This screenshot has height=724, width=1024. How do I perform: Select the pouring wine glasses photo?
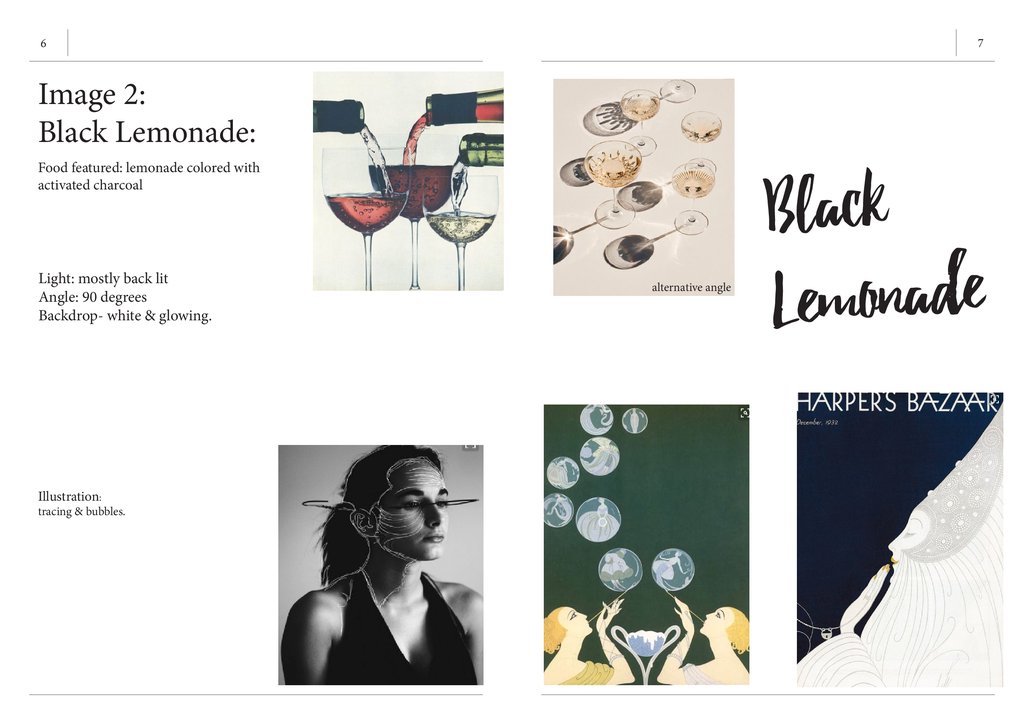[x=408, y=181]
